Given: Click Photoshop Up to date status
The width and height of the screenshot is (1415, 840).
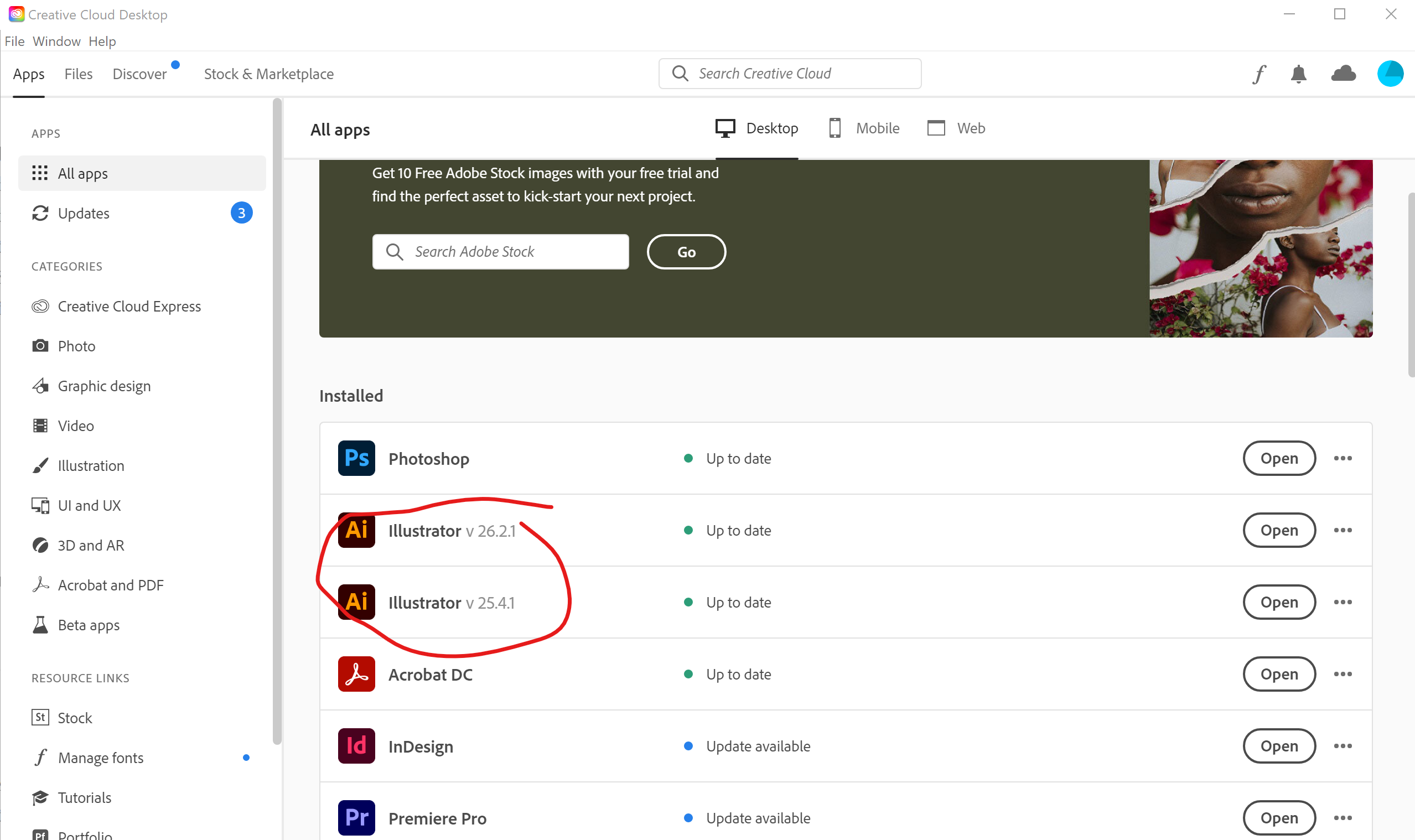Looking at the screenshot, I should pos(727,459).
